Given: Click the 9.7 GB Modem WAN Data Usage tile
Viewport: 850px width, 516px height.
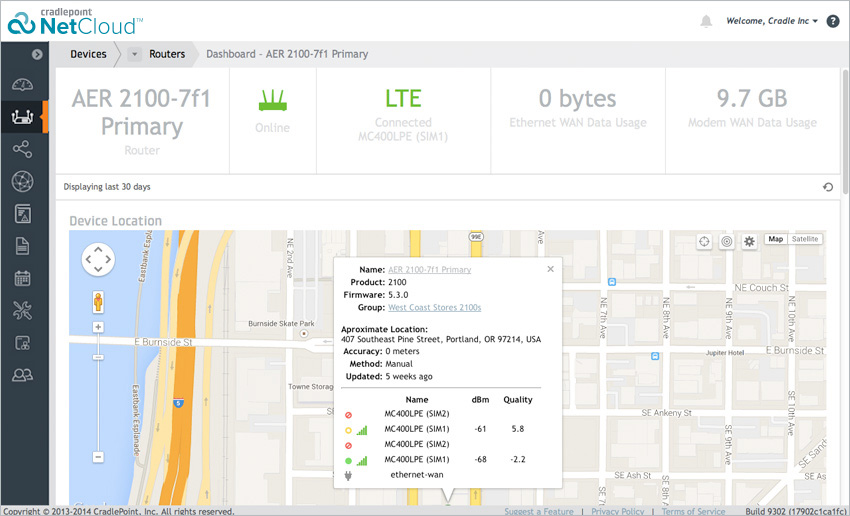Looking at the screenshot, I should [x=752, y=120].
